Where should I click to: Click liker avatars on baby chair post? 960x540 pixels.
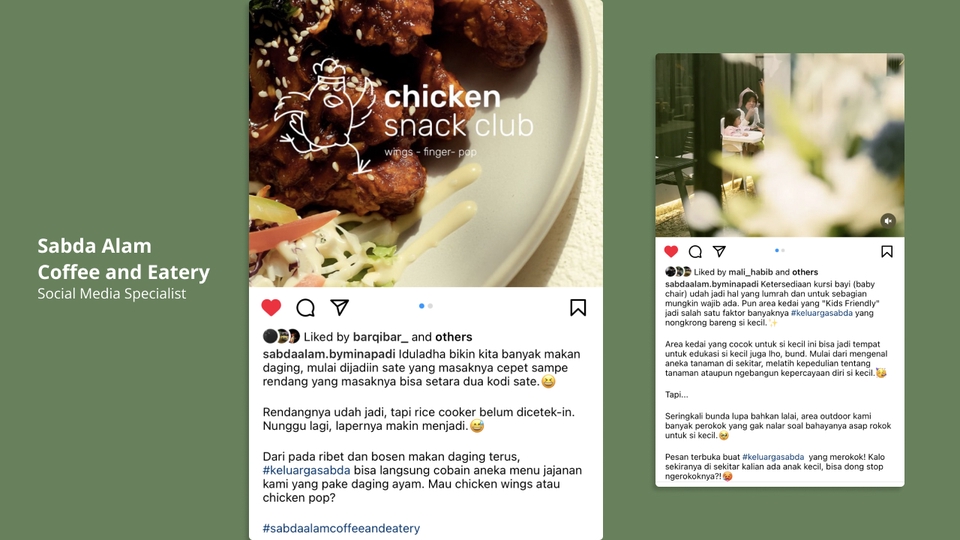[678, 272]
